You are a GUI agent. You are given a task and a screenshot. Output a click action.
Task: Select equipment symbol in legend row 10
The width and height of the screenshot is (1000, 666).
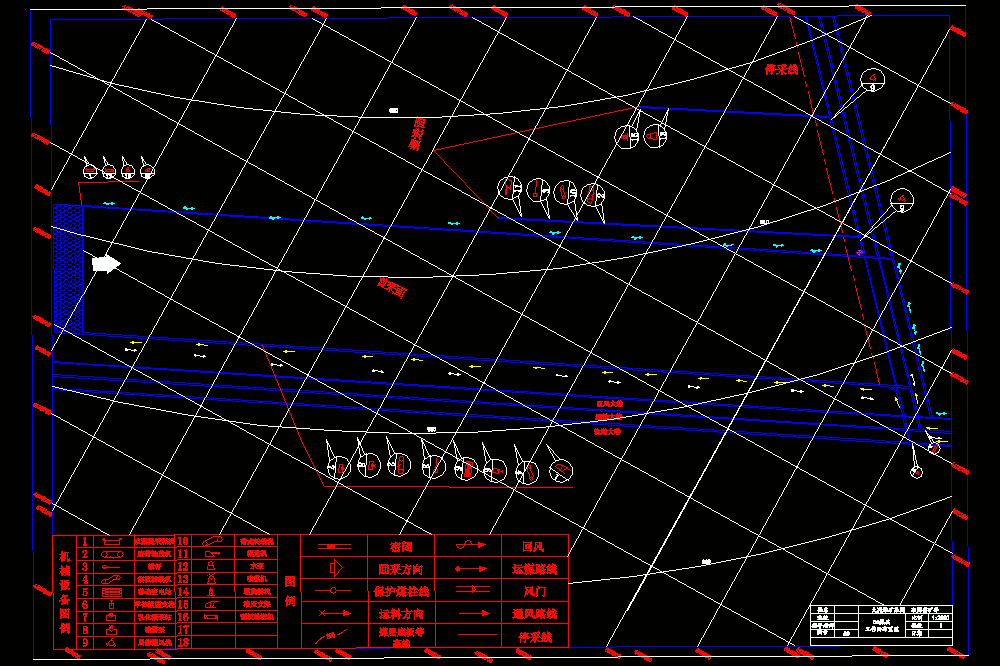pos(212,541)
